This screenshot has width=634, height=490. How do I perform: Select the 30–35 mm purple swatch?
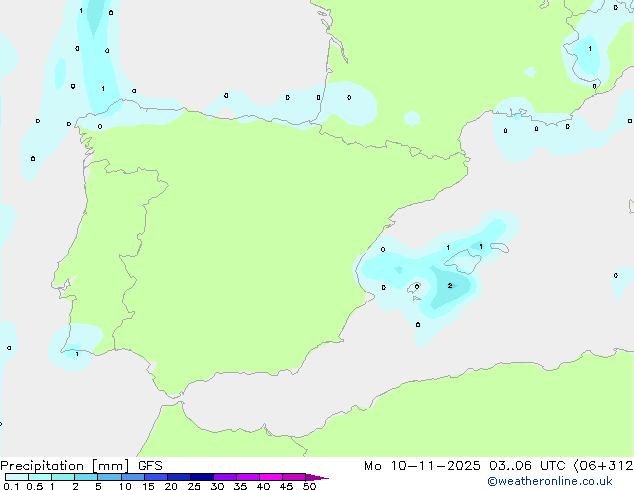[x=225, y=477]
